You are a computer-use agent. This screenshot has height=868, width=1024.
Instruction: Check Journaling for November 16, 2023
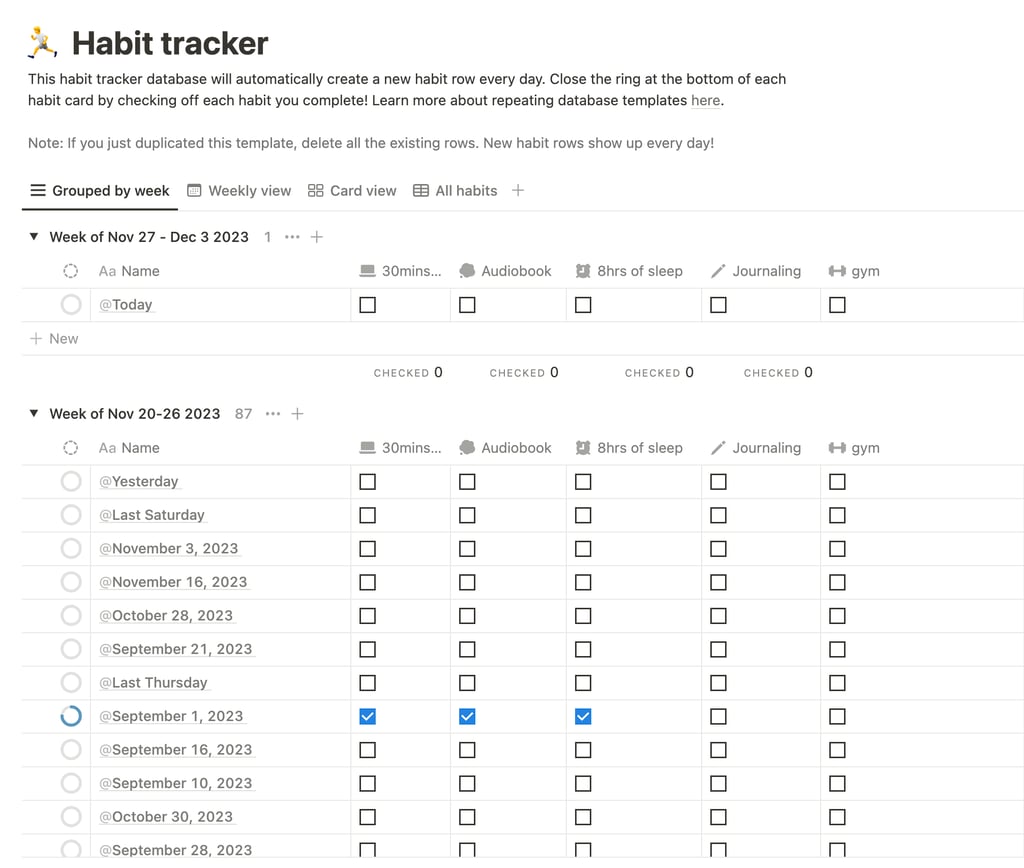[718, 583]
